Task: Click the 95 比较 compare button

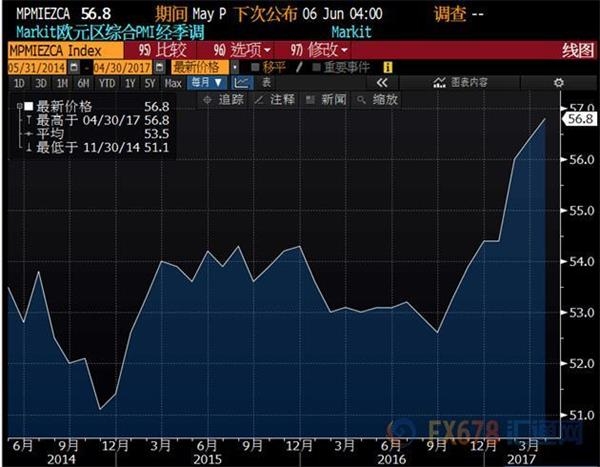Action: (x=162, y=50)
